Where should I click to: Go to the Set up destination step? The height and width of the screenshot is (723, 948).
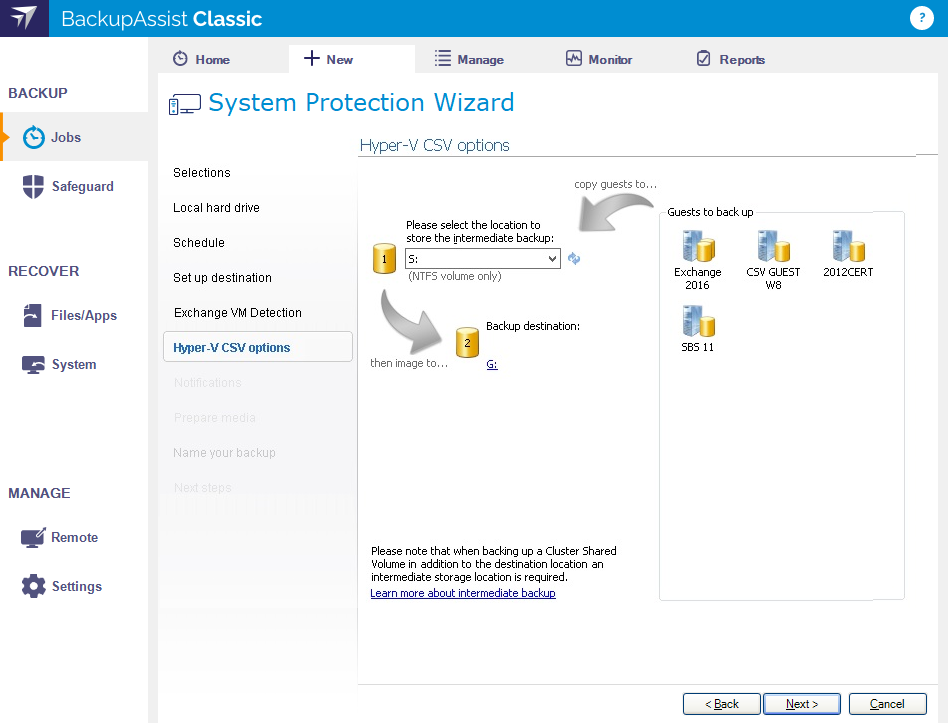point(222,278)
